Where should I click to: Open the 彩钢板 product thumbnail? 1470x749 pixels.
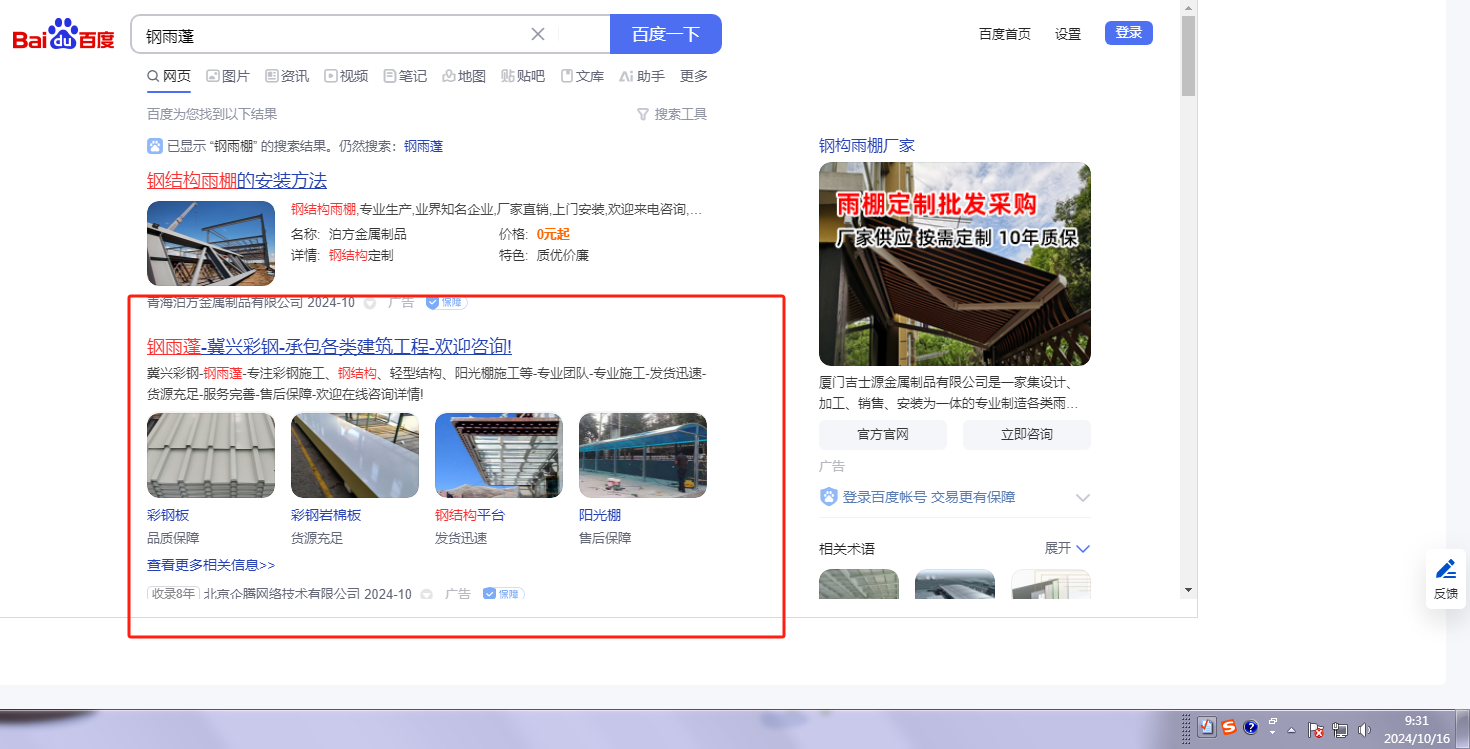coord(211,455)
